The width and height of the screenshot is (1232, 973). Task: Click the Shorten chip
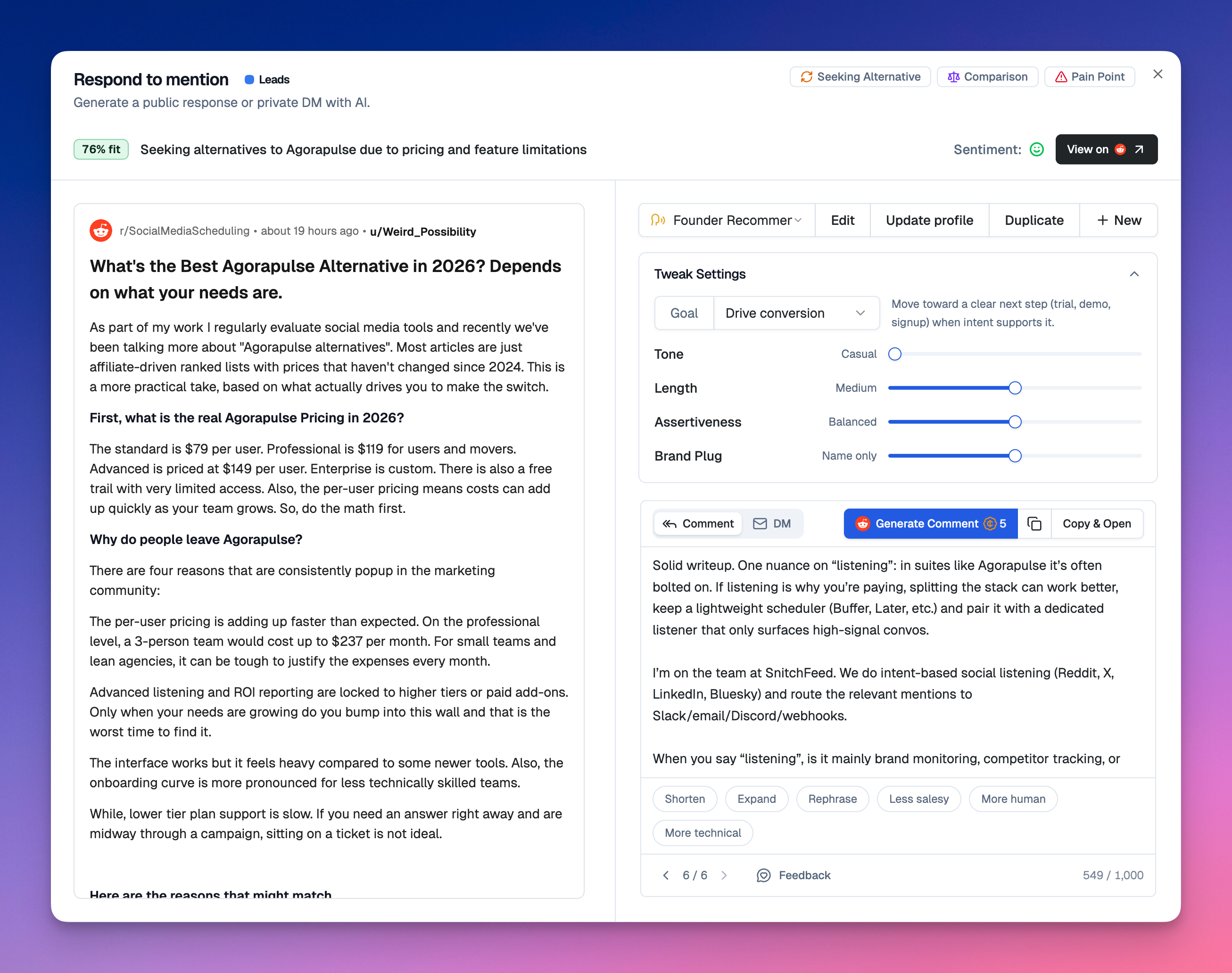(x=685, y=799)
